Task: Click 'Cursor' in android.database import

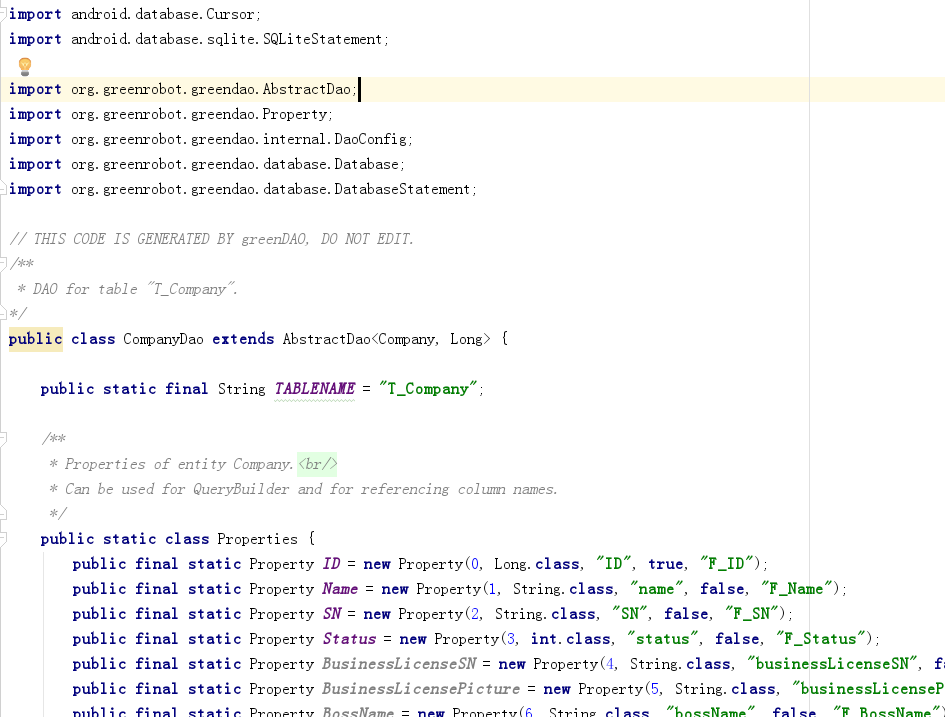Action: (x=230, y=14)
